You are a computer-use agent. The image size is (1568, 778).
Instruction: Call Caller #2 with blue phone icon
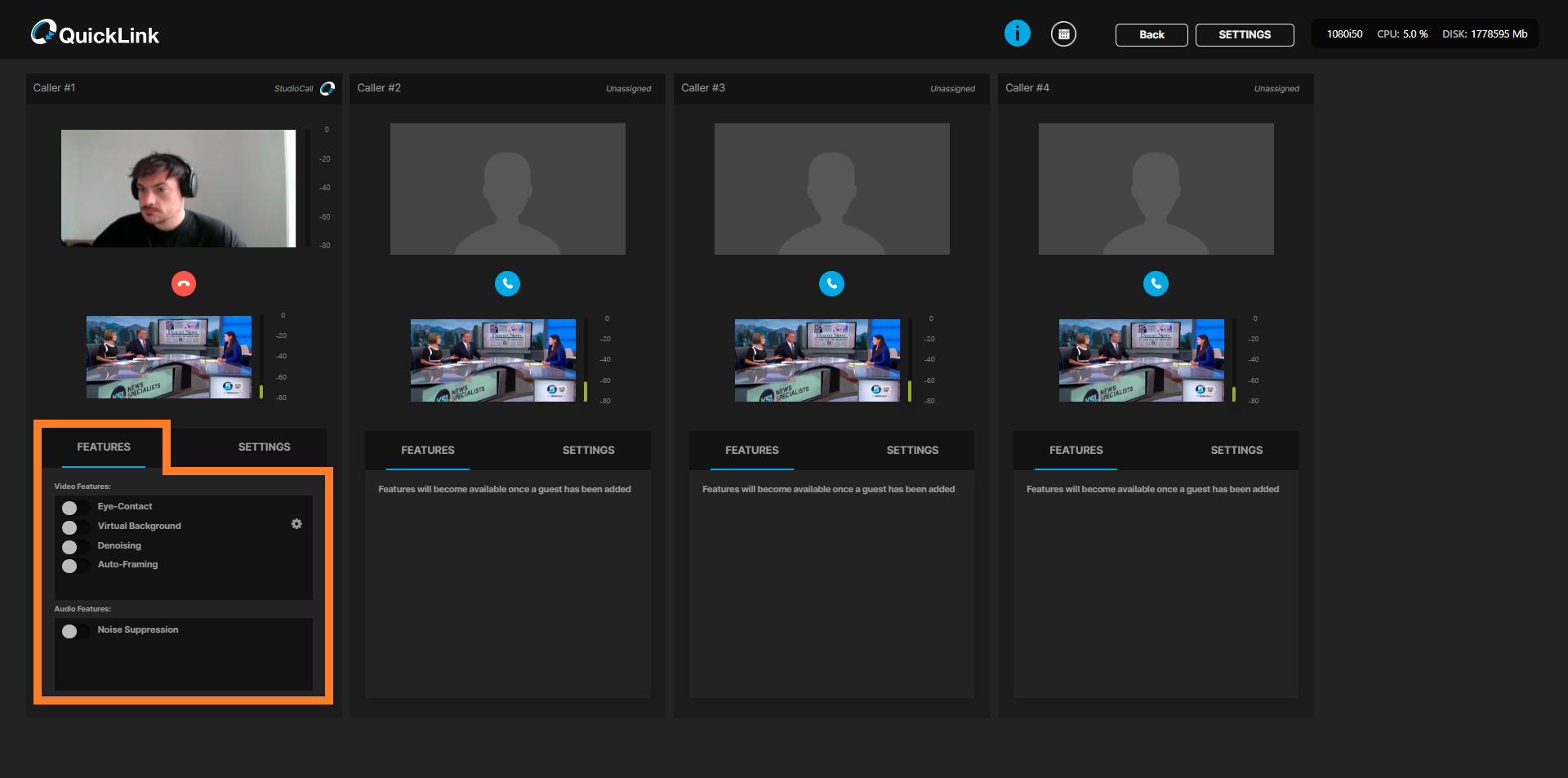[507, 284]
